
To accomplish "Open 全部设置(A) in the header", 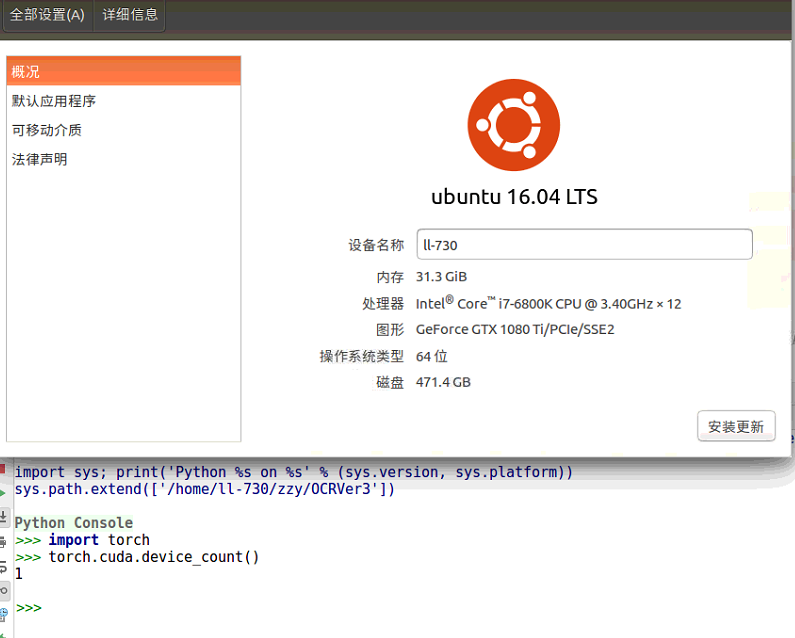I will click(x=47, y=15).
